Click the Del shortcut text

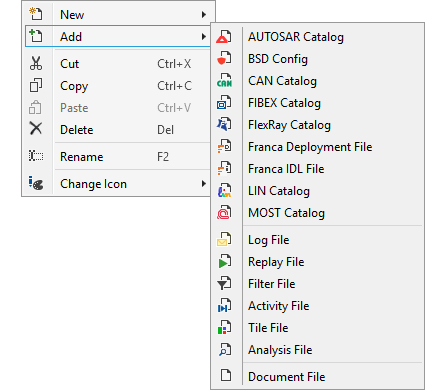166,130
